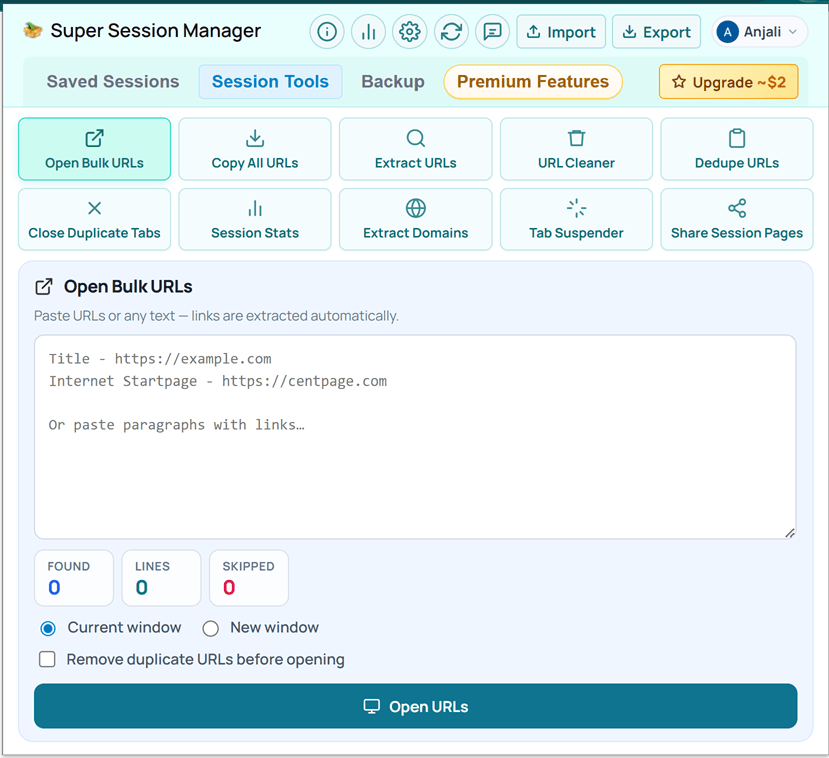Open the feedback message icon
The width and height of the screenshot is (829, 758).
pyautogui.click(x=492, y=32)
